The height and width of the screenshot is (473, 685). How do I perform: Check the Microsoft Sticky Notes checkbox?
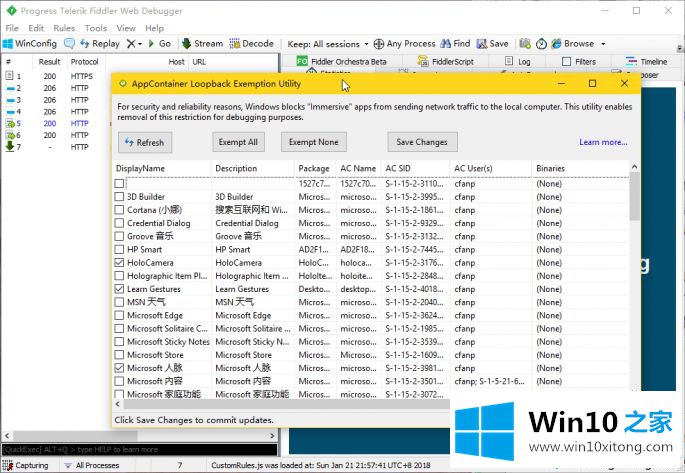[x=119, y=342]
